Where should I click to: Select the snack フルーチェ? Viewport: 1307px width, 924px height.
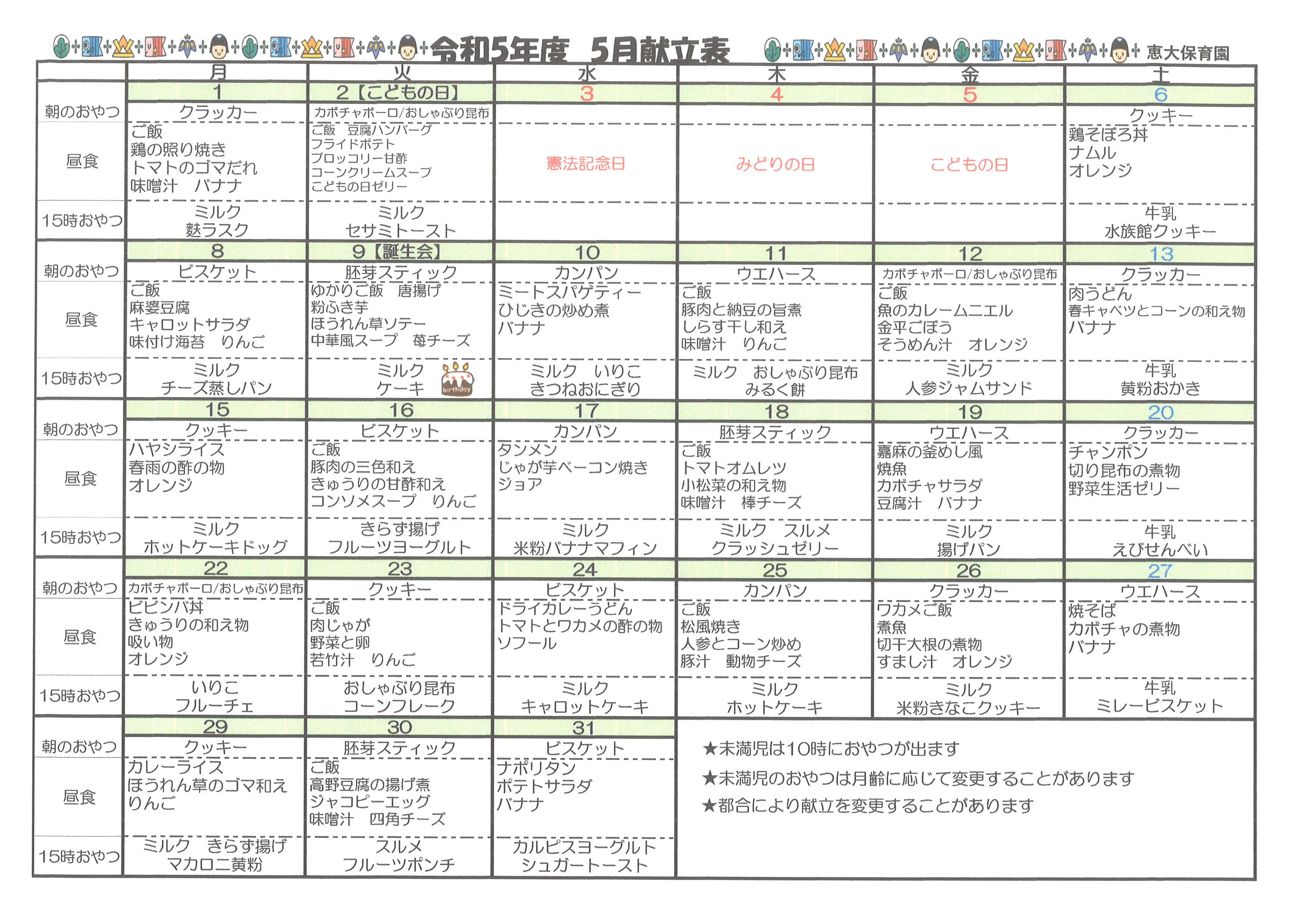pos(215,706)
